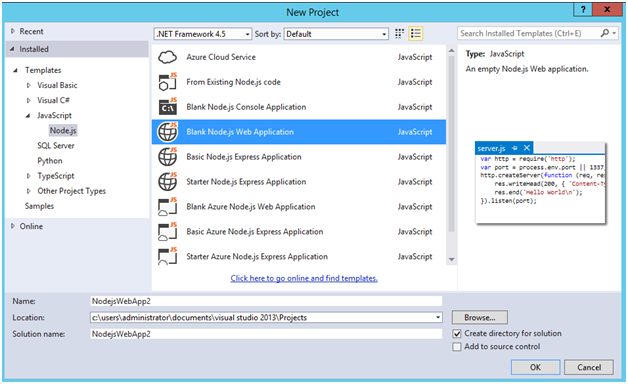The width and height of the screenshot is (628, 384).
Task: Open the Sort by Default dropdown
Action: [x=336, y=34]
